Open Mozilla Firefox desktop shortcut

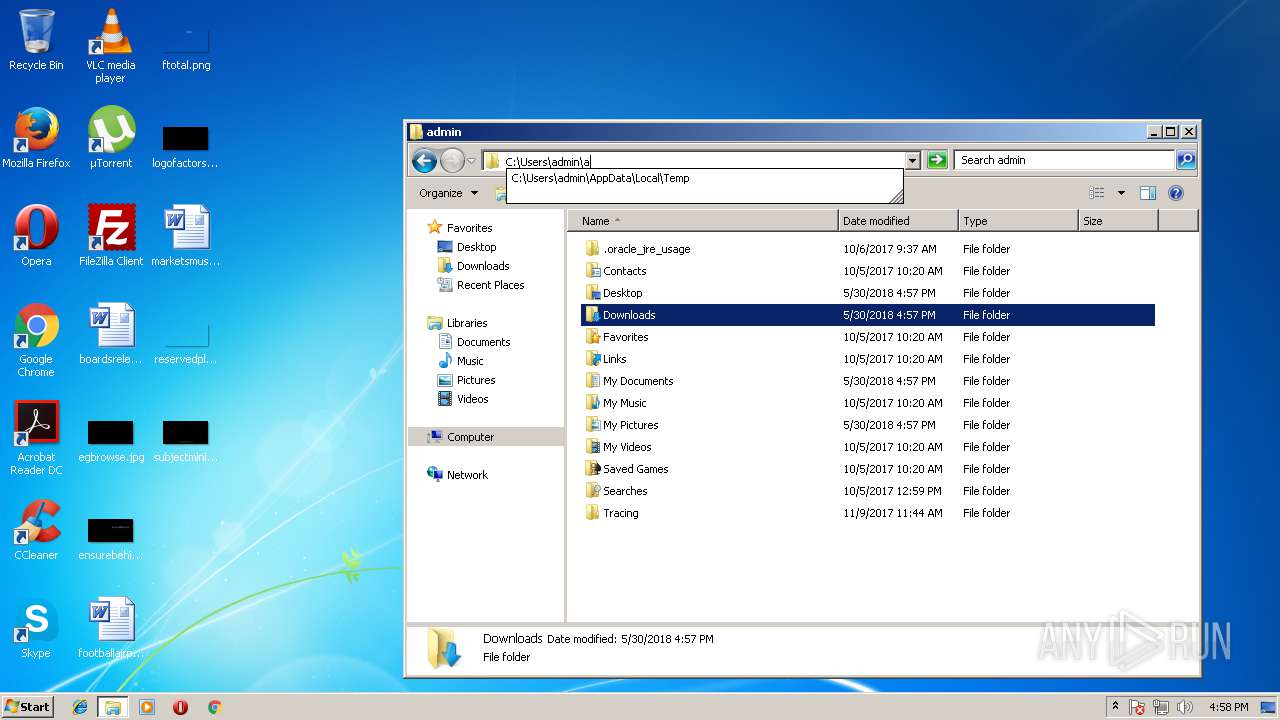pyautogui.click(x=36, y=138)
